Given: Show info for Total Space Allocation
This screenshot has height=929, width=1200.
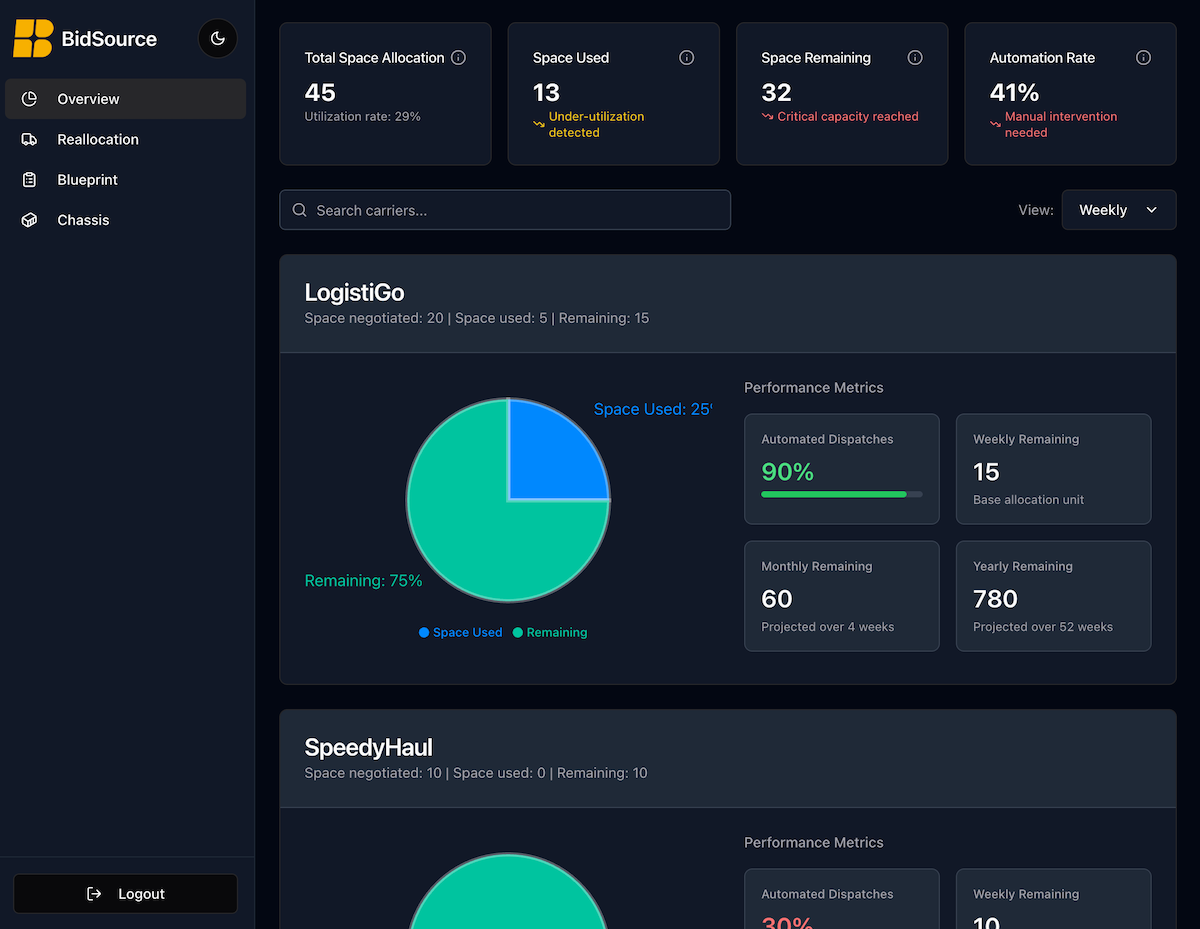Looking at the screenshot, I should [x=458, y=58].
